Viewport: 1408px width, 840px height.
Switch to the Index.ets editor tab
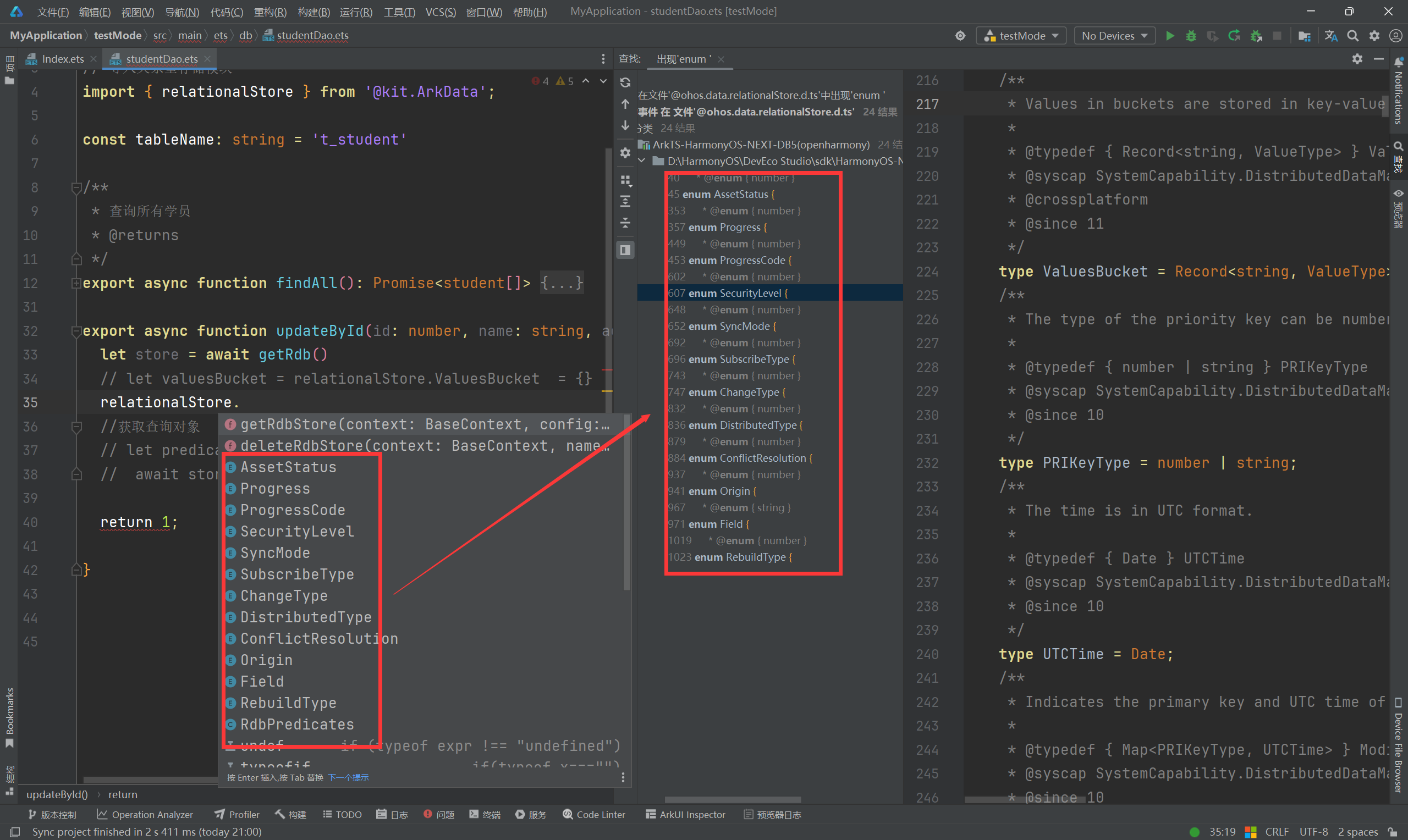pyautogui.click(x=62, y=59)
